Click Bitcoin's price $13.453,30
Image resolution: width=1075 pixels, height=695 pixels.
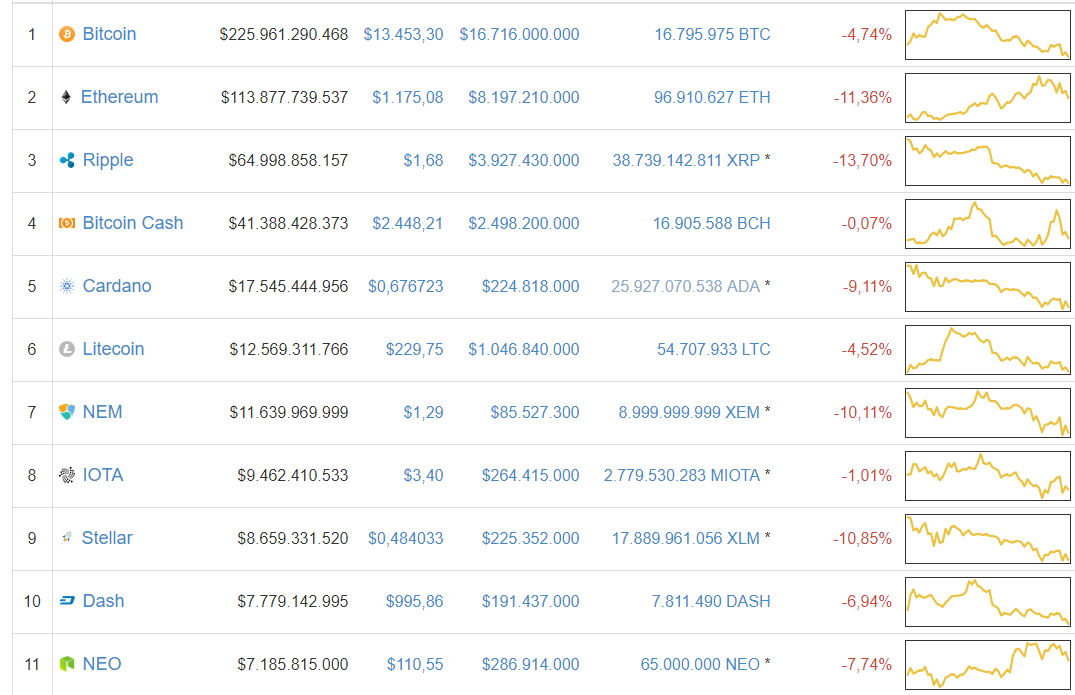403,34
